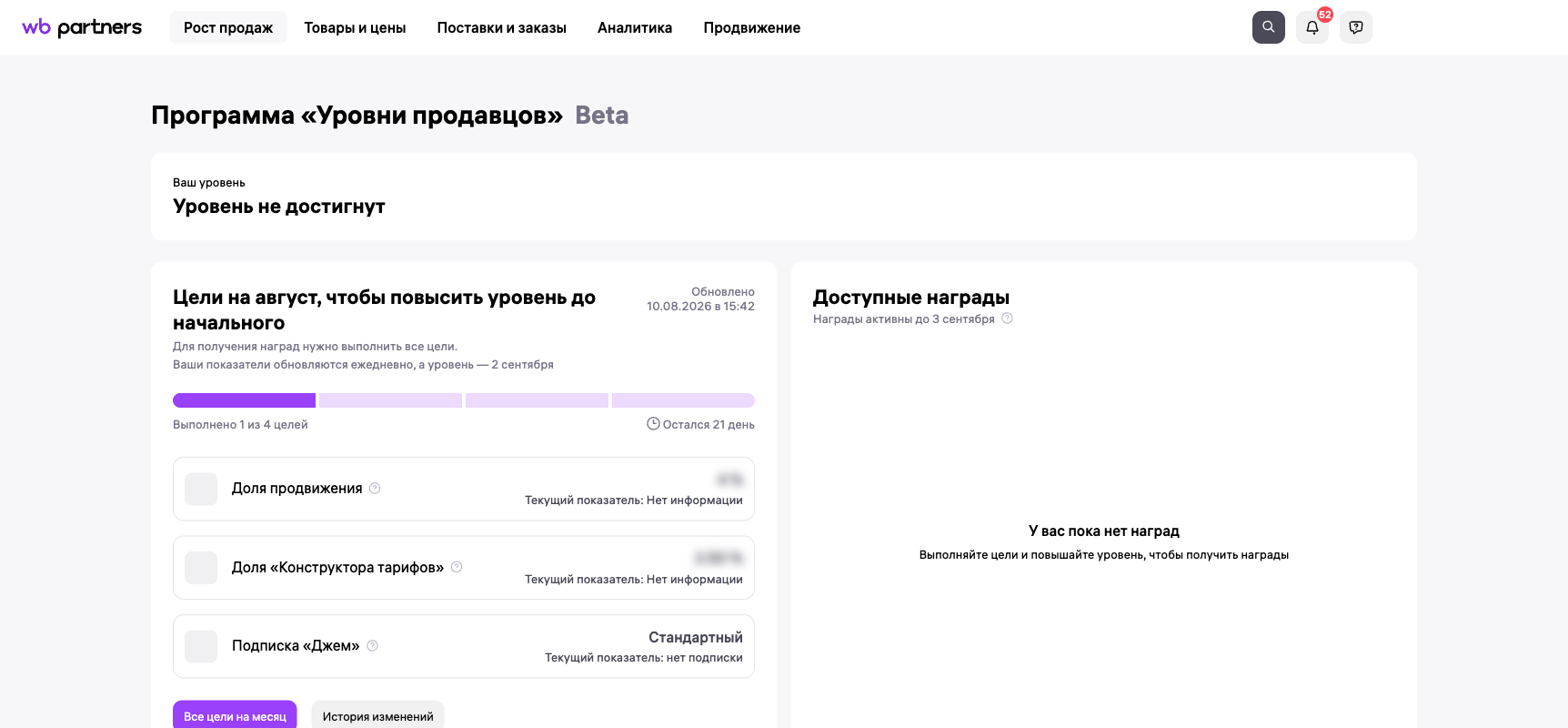This screenshot has width=1568, height=728.
Task: Click the У вас пока нет наград message
Action: (x=1104, y=531)
